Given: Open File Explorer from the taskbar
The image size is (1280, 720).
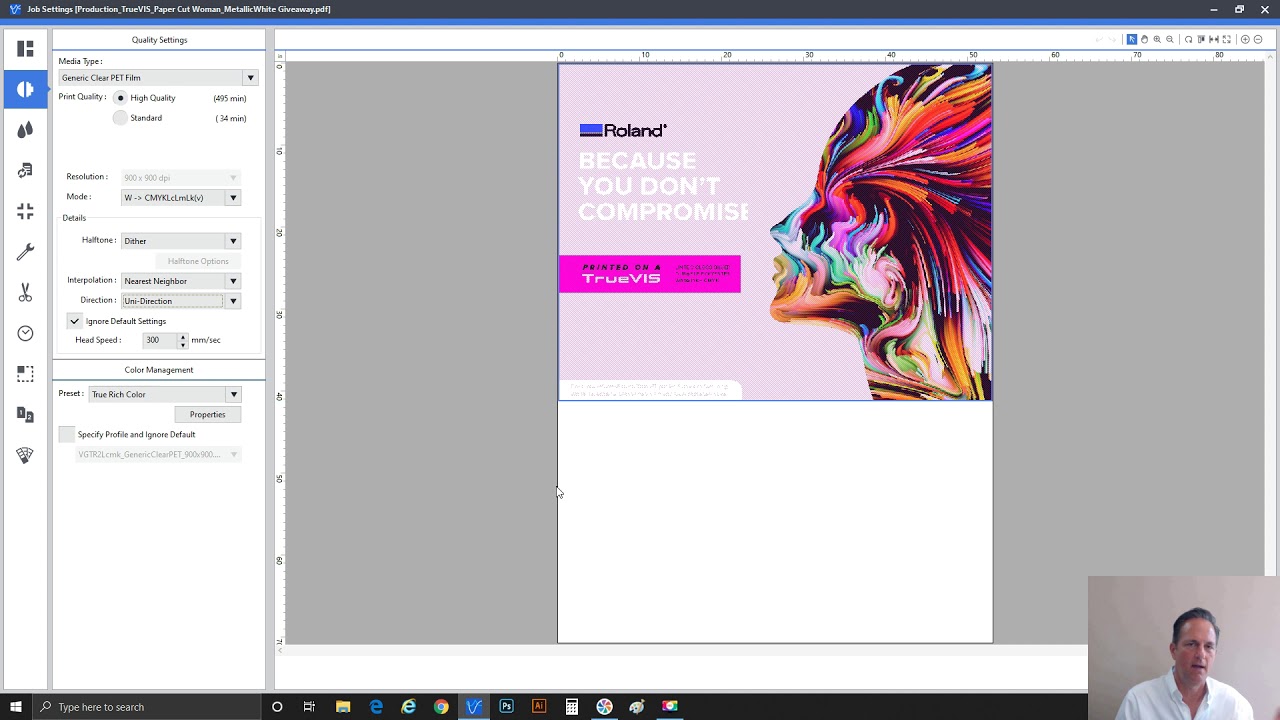Looking at the screenshot, I should (x=343, y=707).
